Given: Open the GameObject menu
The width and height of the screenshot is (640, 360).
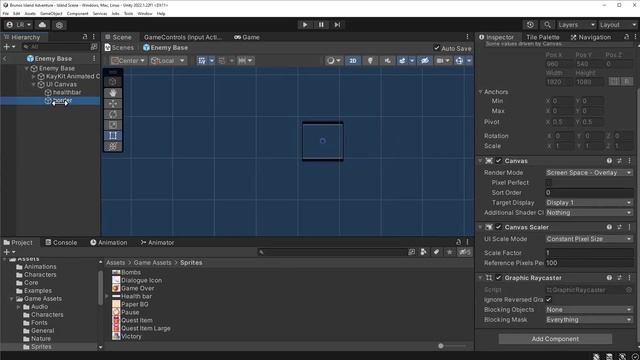Looking at the screenshot, I should tap(51, 13).
